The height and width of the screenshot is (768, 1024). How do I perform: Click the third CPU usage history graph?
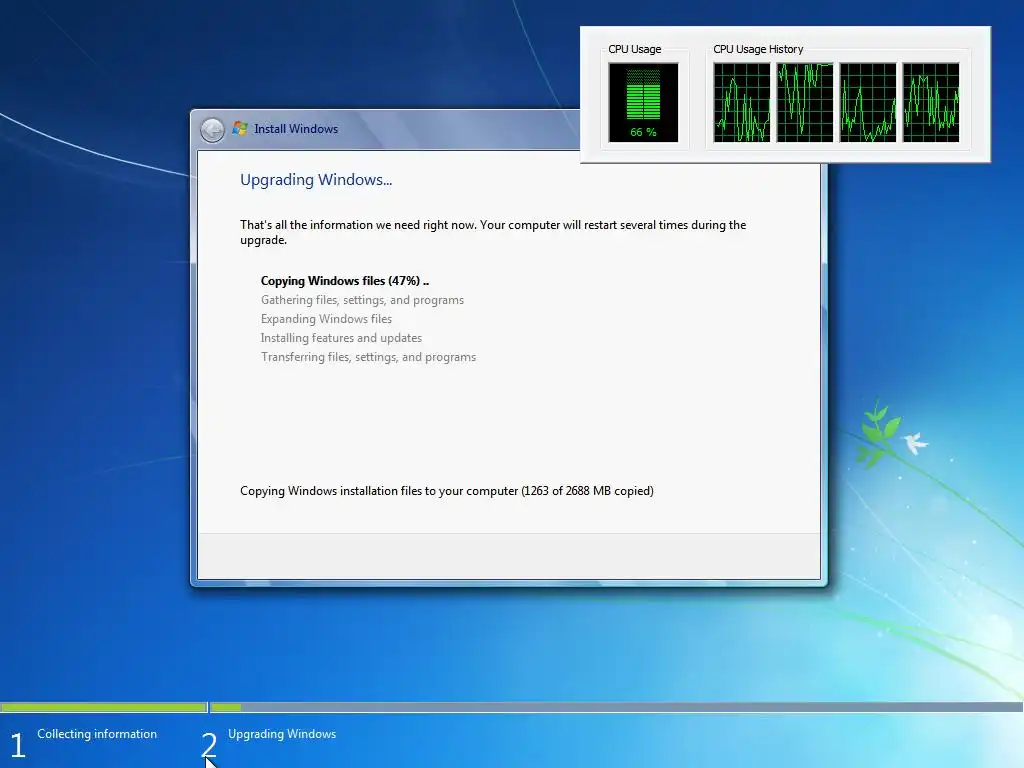(868, 103)
